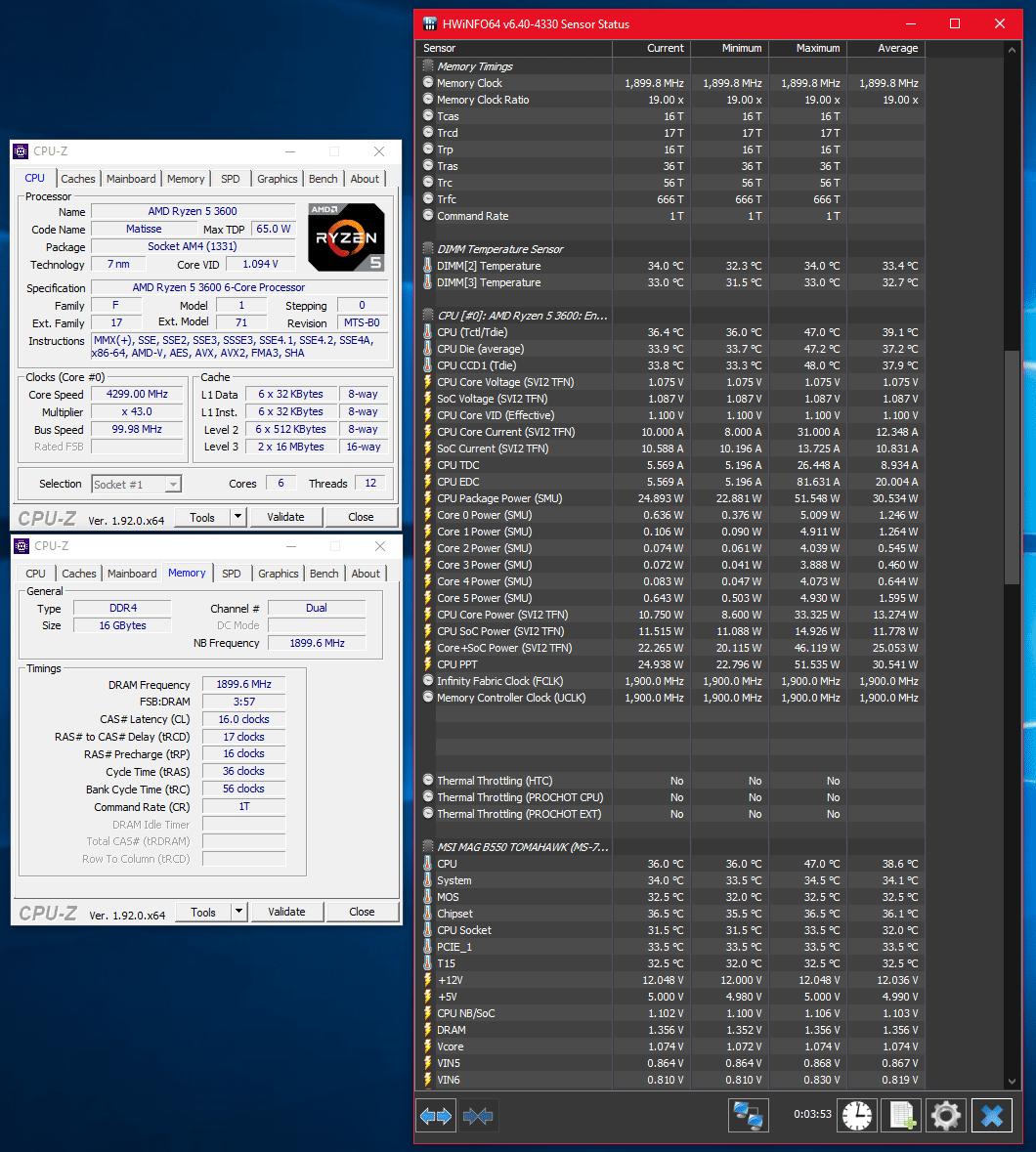This screenshot has height=1152, width=1036.
Task: Open SPD tab in upper CPU-Z window
Action: [231, 179]
